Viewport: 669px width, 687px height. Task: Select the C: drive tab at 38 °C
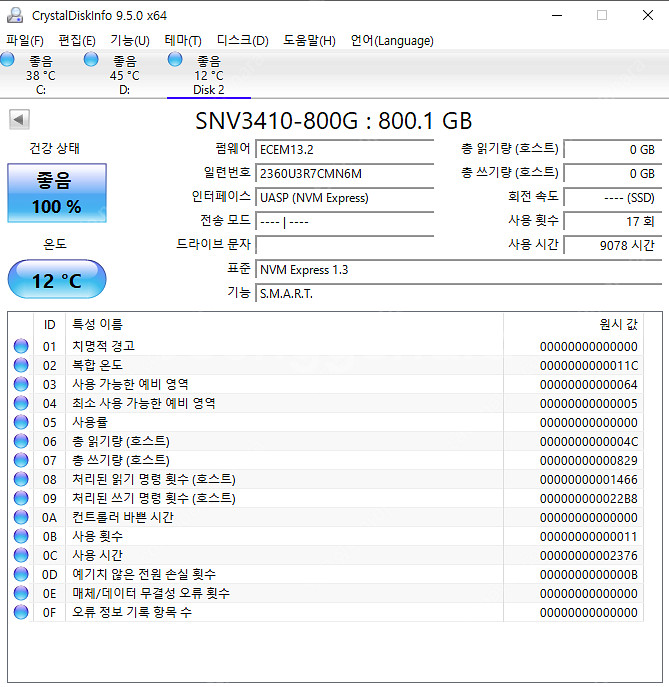tap(41, 75)
